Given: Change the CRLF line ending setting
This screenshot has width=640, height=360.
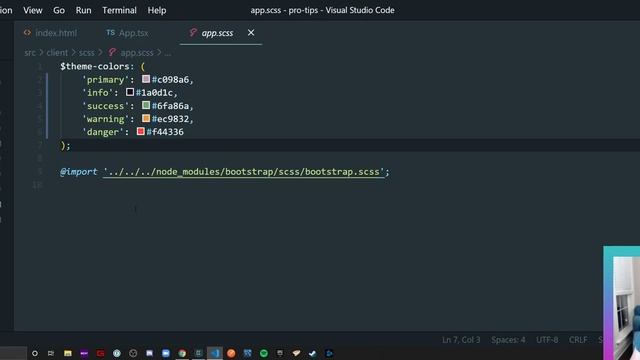Looking at the screenshot, I should point(578,340).
